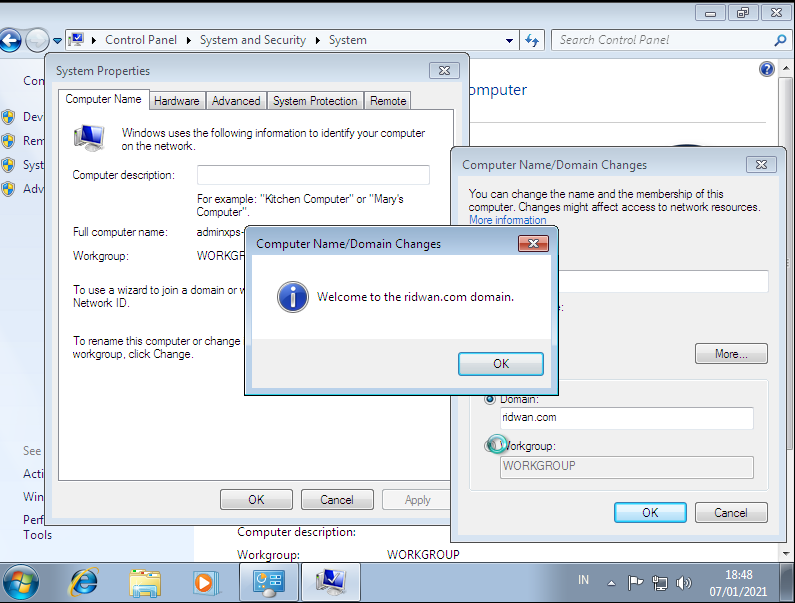This screenshot has height=603, width=795.
Task: Click Cancel in Computer Name/Domain Changes dialog
Action: click(731, 513)
